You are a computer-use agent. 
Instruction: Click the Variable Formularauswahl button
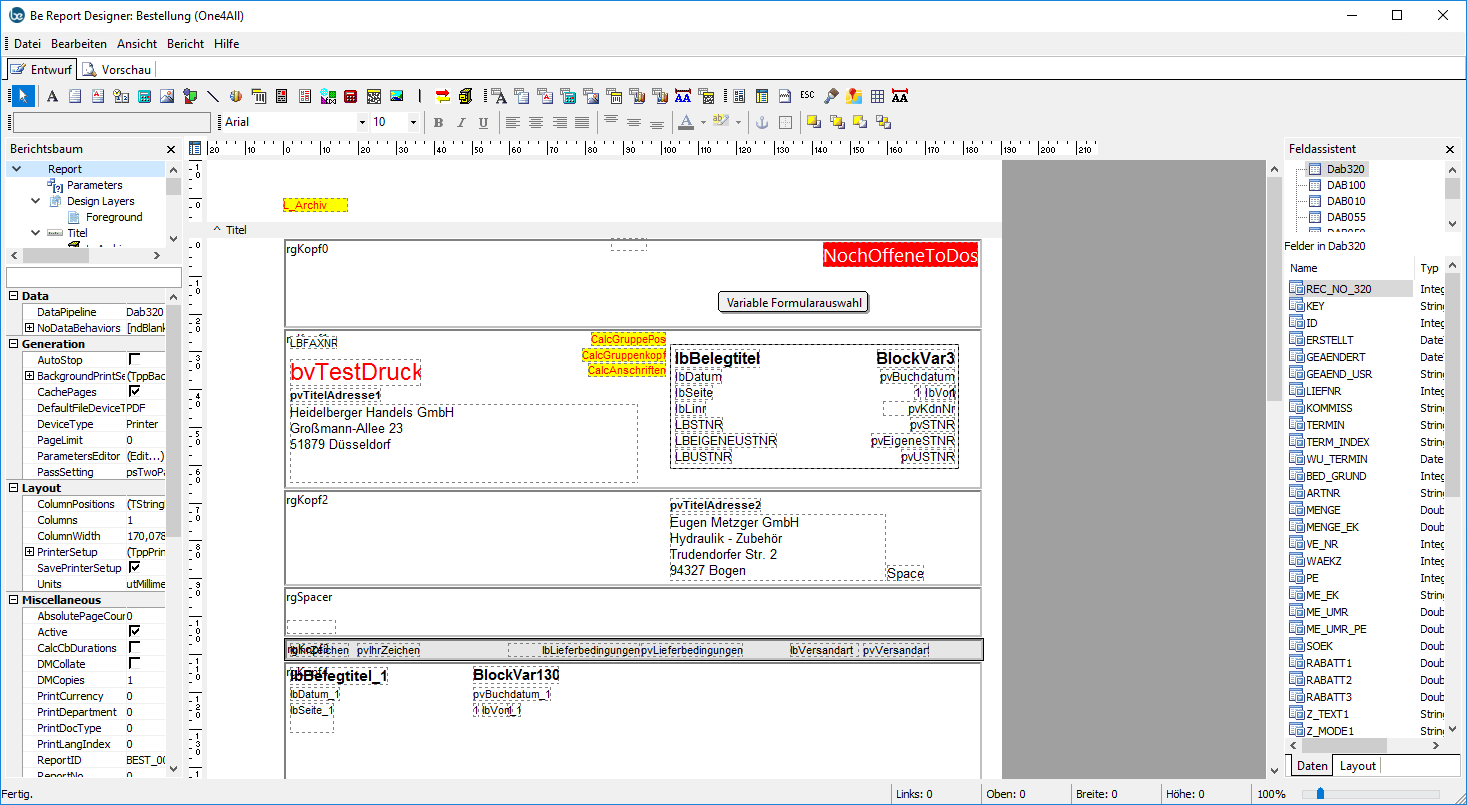click(794, 303)
